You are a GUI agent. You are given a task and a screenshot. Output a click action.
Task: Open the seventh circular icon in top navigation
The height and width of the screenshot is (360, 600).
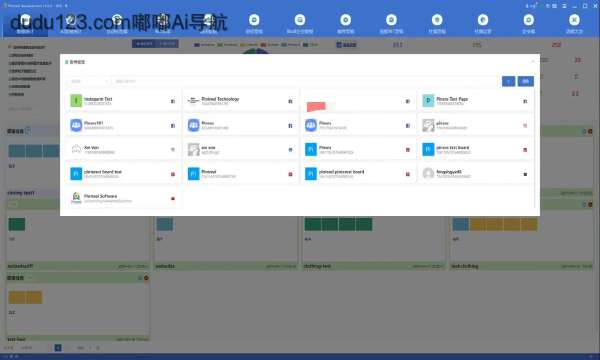(x=300, y=20)
